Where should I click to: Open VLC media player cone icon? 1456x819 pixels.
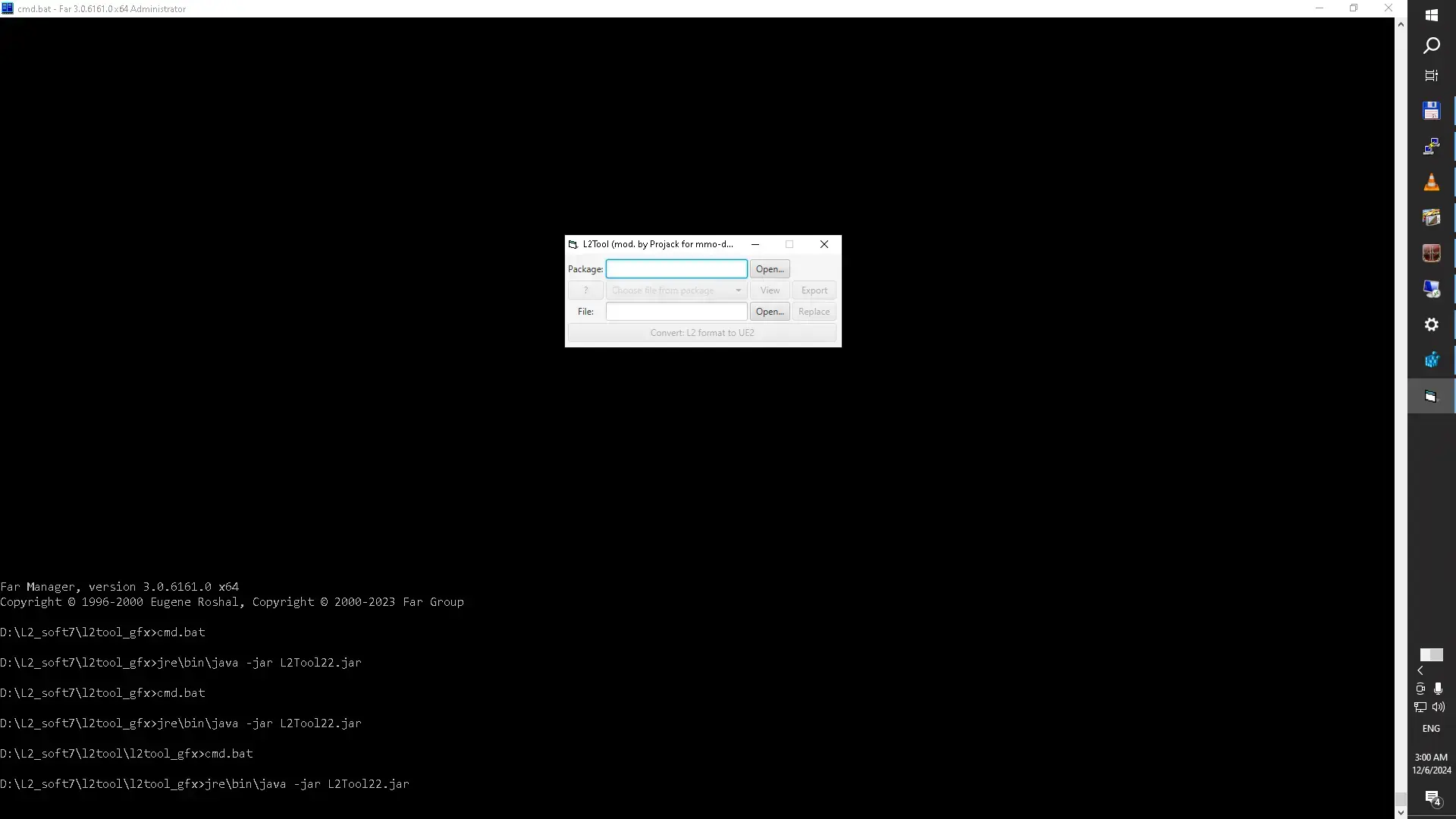[x=1431, y=182]
